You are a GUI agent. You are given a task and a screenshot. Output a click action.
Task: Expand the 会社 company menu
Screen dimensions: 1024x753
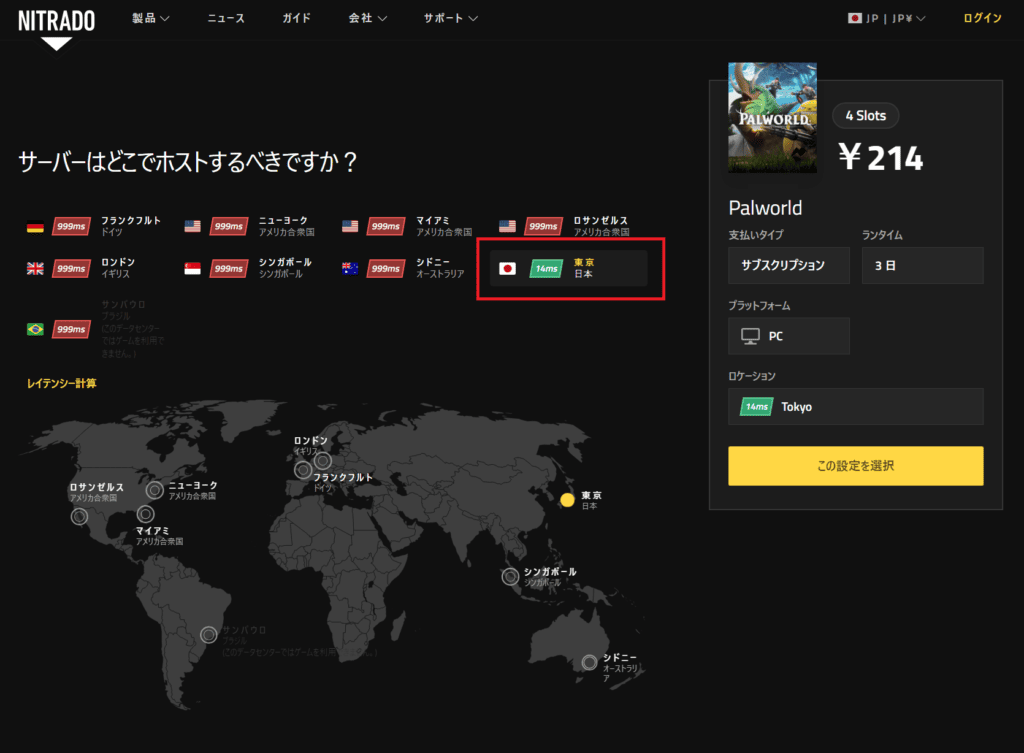(368, 18)
